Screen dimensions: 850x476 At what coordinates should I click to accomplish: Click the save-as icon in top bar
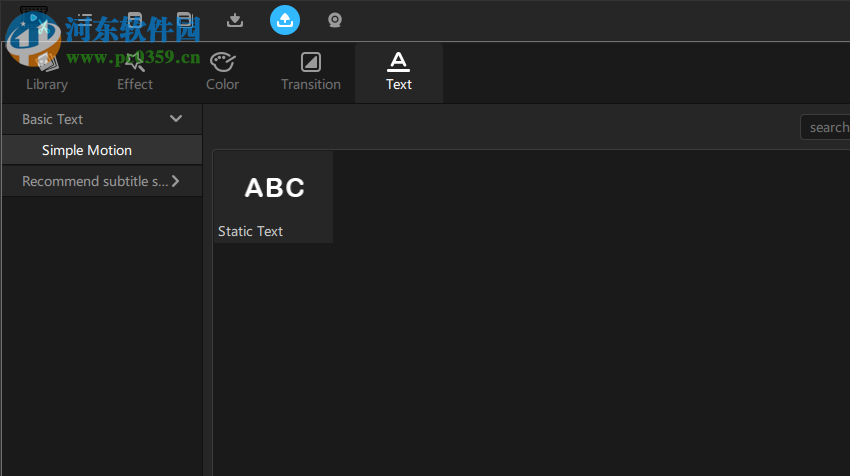184,19
